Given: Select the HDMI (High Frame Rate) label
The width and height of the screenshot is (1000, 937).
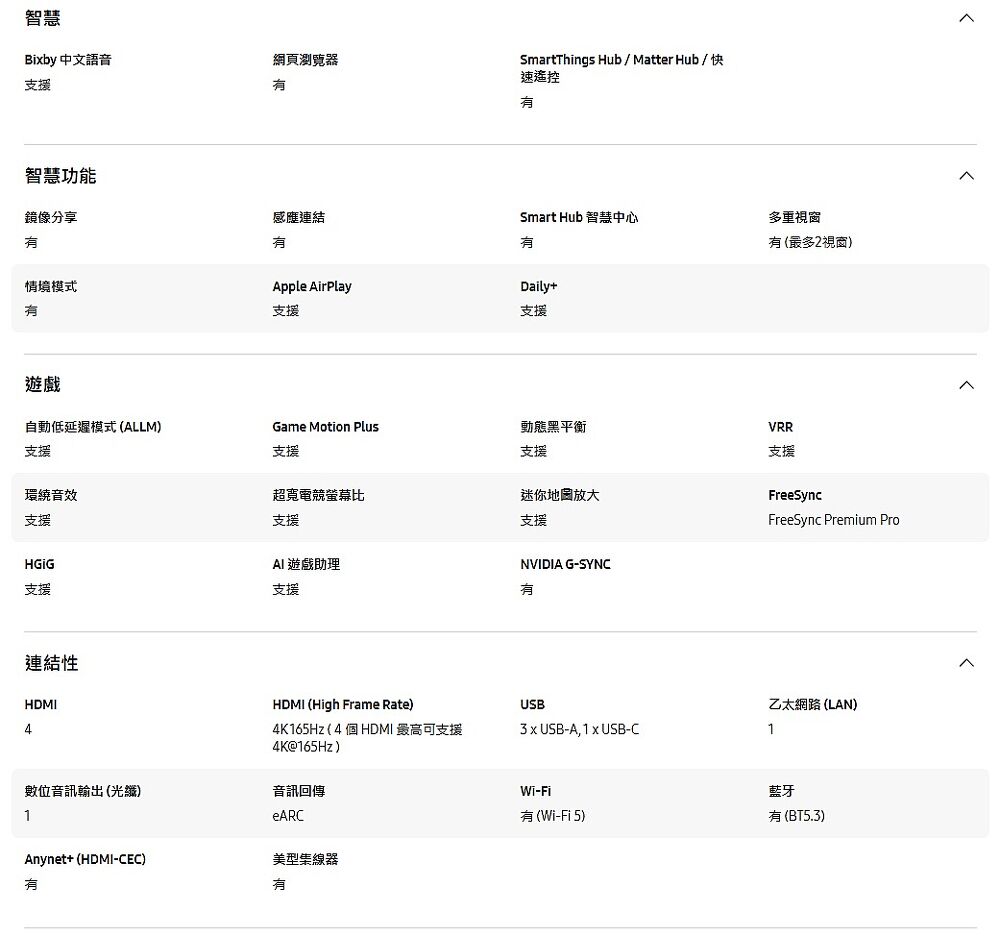Looking at the screenshot, I should point(343,704).
